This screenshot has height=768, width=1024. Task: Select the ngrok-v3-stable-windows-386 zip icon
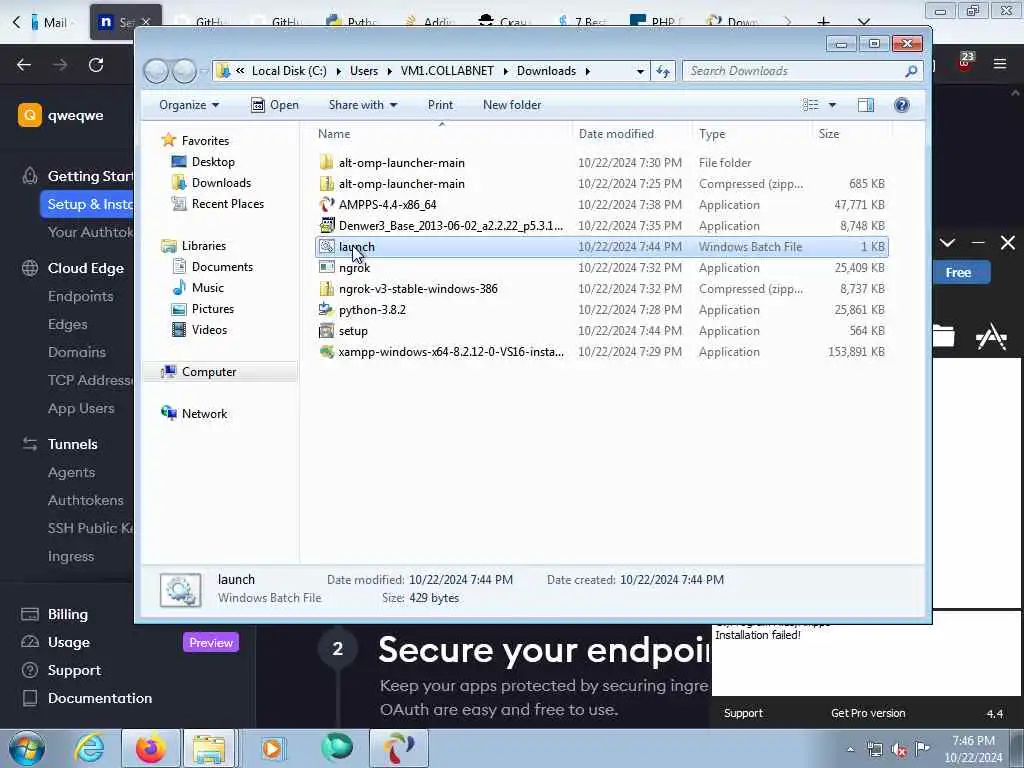pyautogui.click(x=327, y=289)
